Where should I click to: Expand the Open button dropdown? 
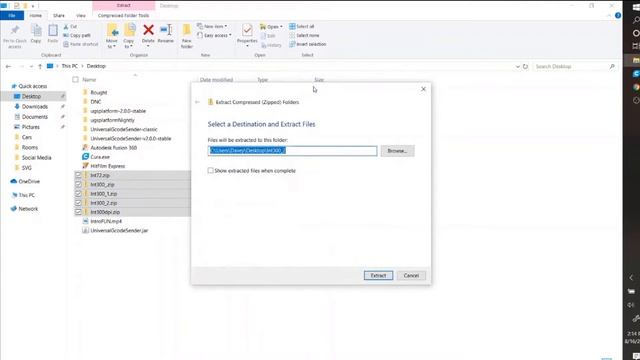(x=281, y=27)
